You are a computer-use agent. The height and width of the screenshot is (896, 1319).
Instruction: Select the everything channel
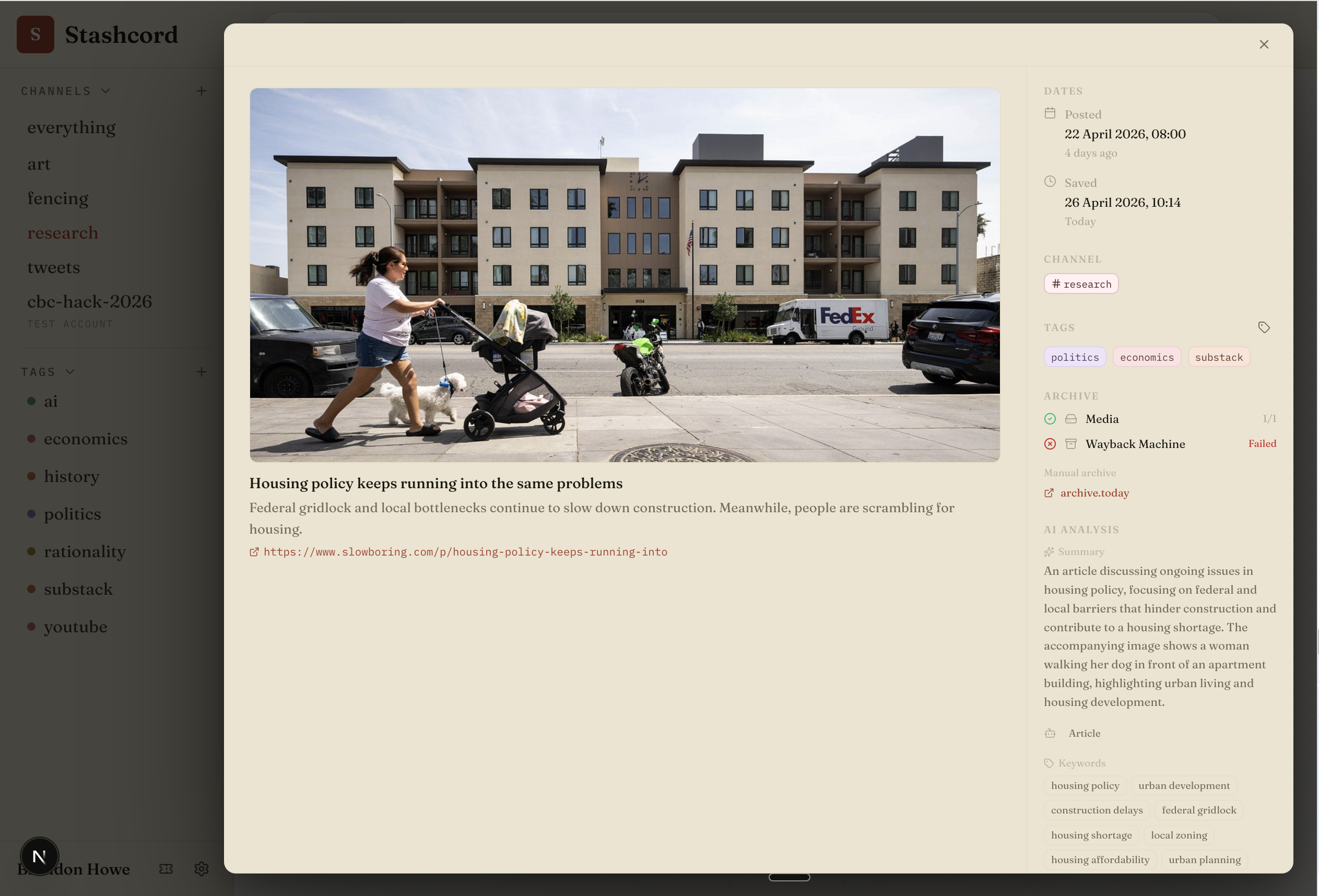pos(72,127)
